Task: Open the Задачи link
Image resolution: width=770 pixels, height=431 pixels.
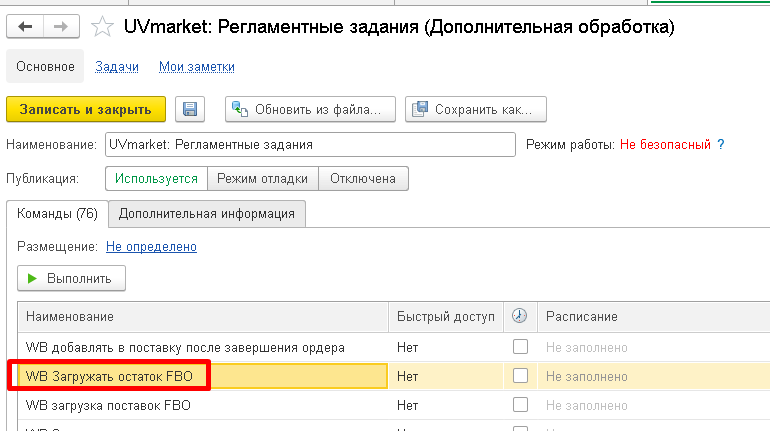Action: click(x=117, y=66)
